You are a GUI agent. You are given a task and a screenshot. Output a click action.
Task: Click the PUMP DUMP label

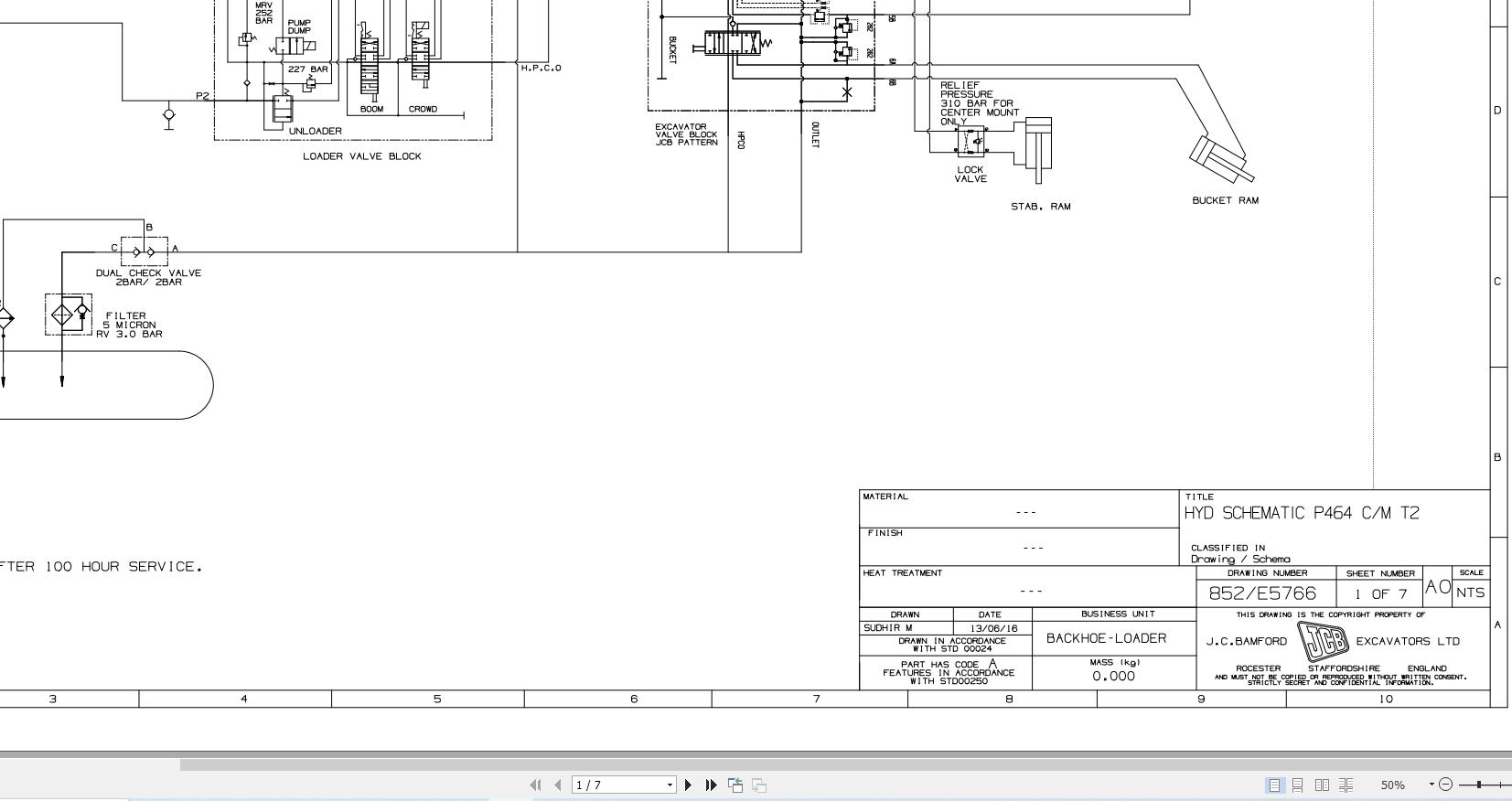tap(299, 27)
